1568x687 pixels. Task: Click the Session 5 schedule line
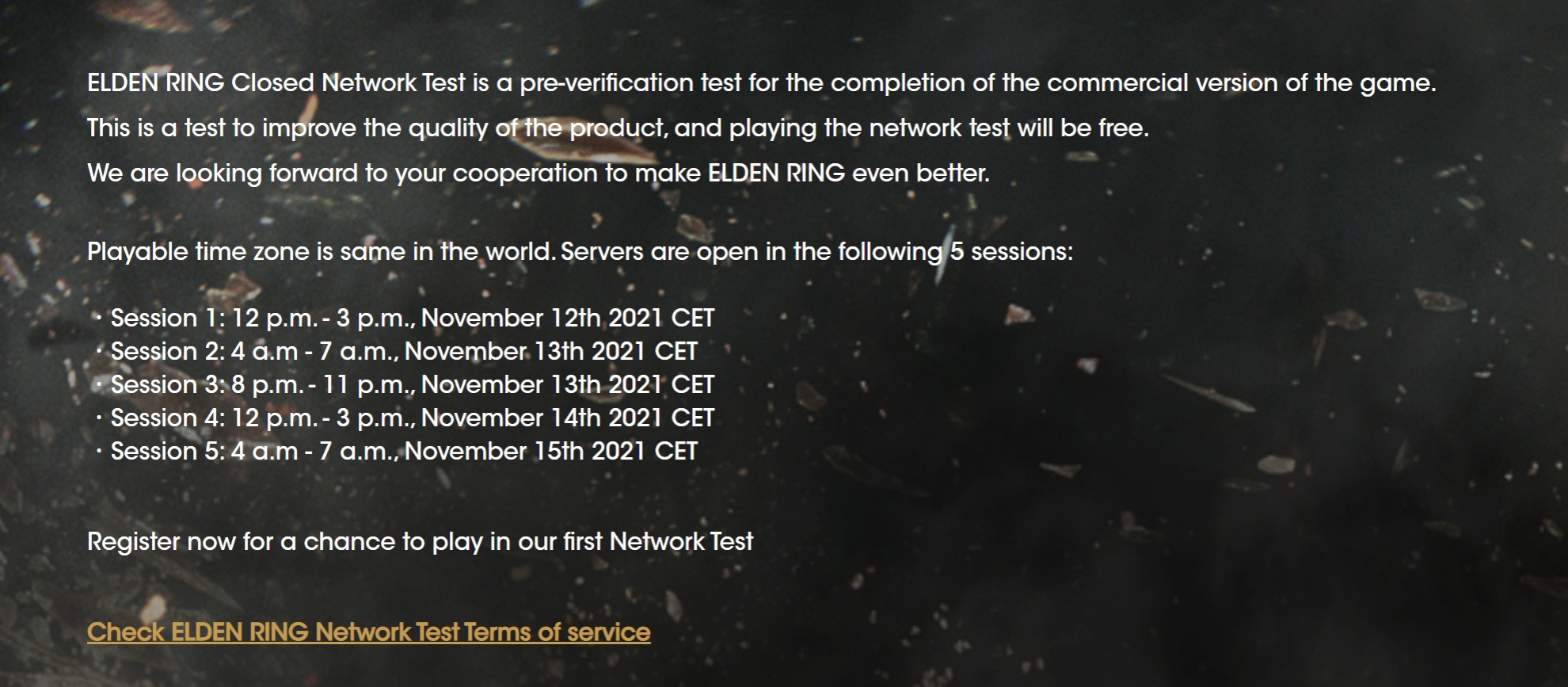tap(404, 452)
